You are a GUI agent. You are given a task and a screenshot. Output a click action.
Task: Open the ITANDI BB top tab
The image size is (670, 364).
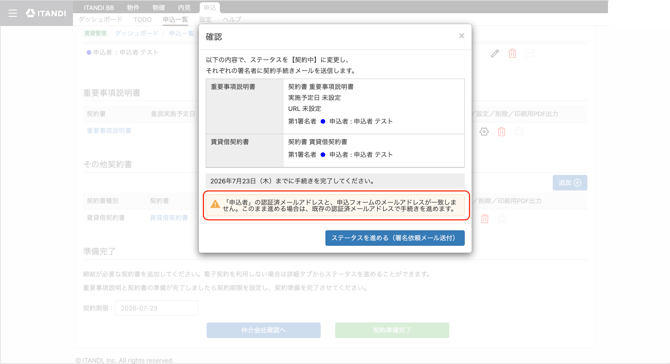pos(99,8)
